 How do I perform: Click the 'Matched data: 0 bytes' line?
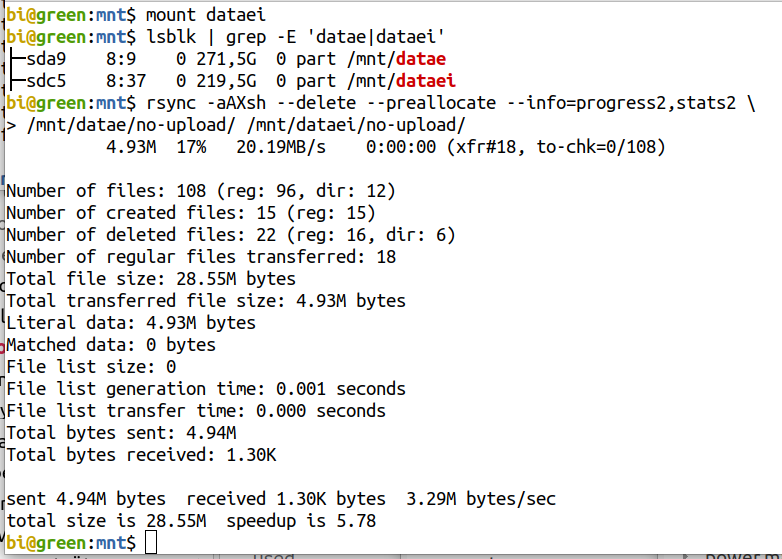pyautogui.click(x=110, y=345)
